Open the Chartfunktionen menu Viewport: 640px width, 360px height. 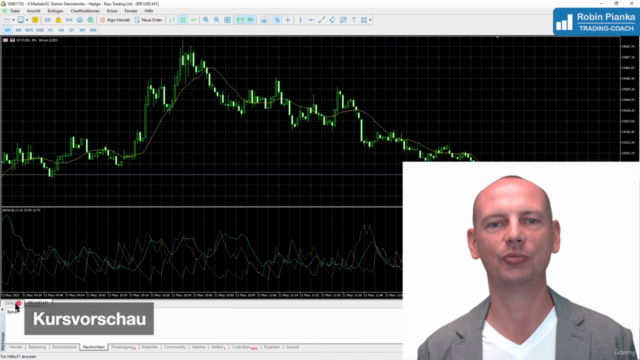pyautogui.click(x=85, y=11)
